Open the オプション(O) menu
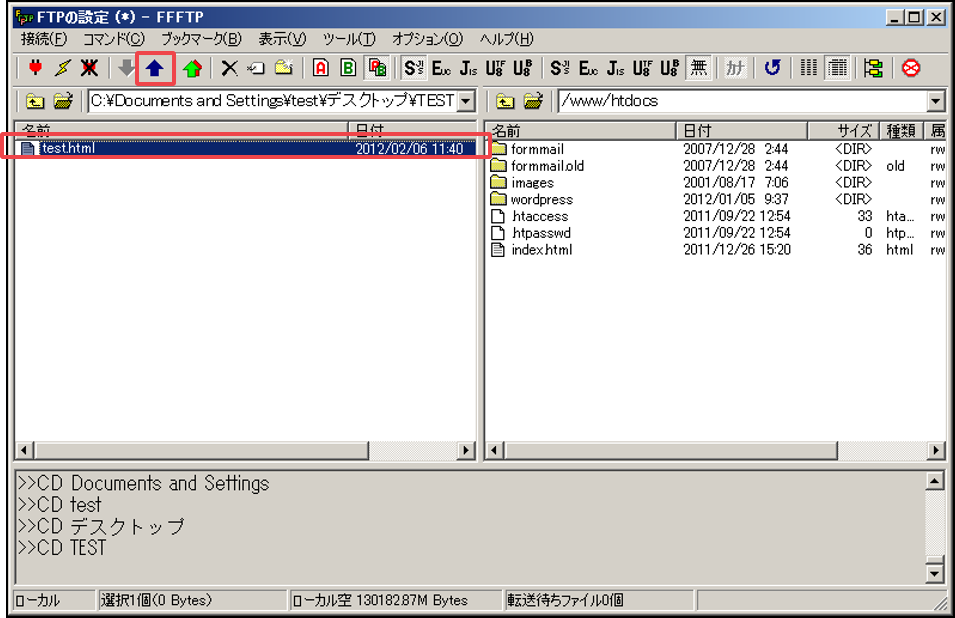Viewport: 955px width, 618px height. click(x=427, y=39)
